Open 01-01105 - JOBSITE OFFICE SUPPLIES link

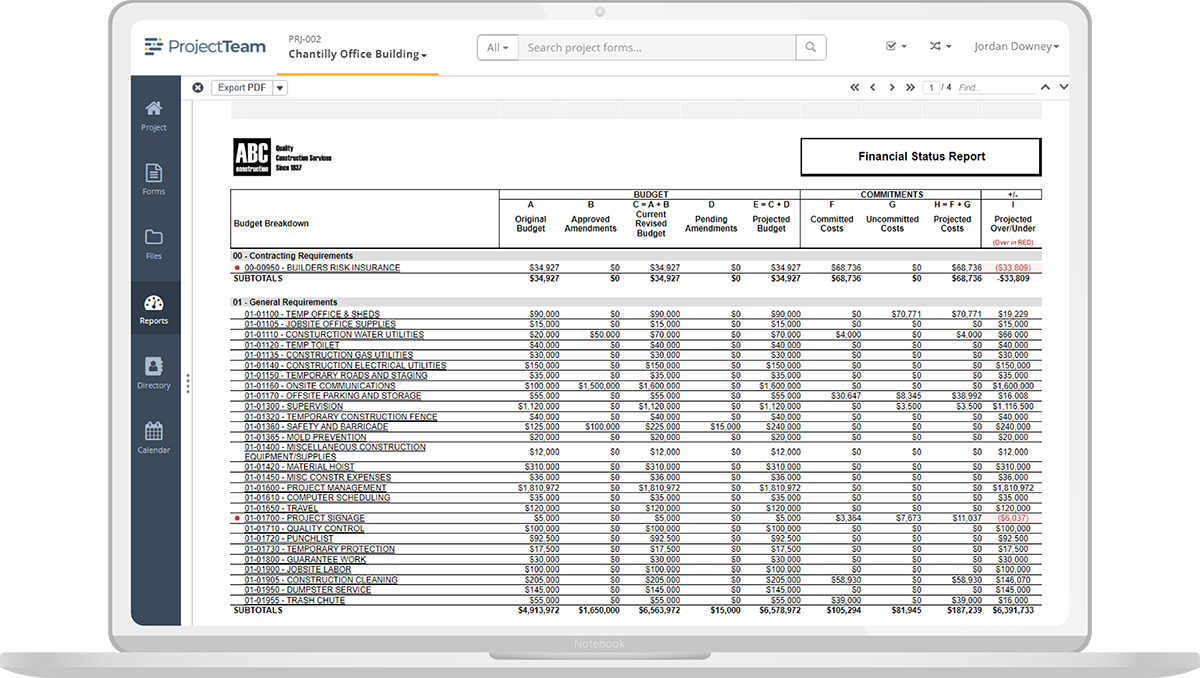(320, 324)
